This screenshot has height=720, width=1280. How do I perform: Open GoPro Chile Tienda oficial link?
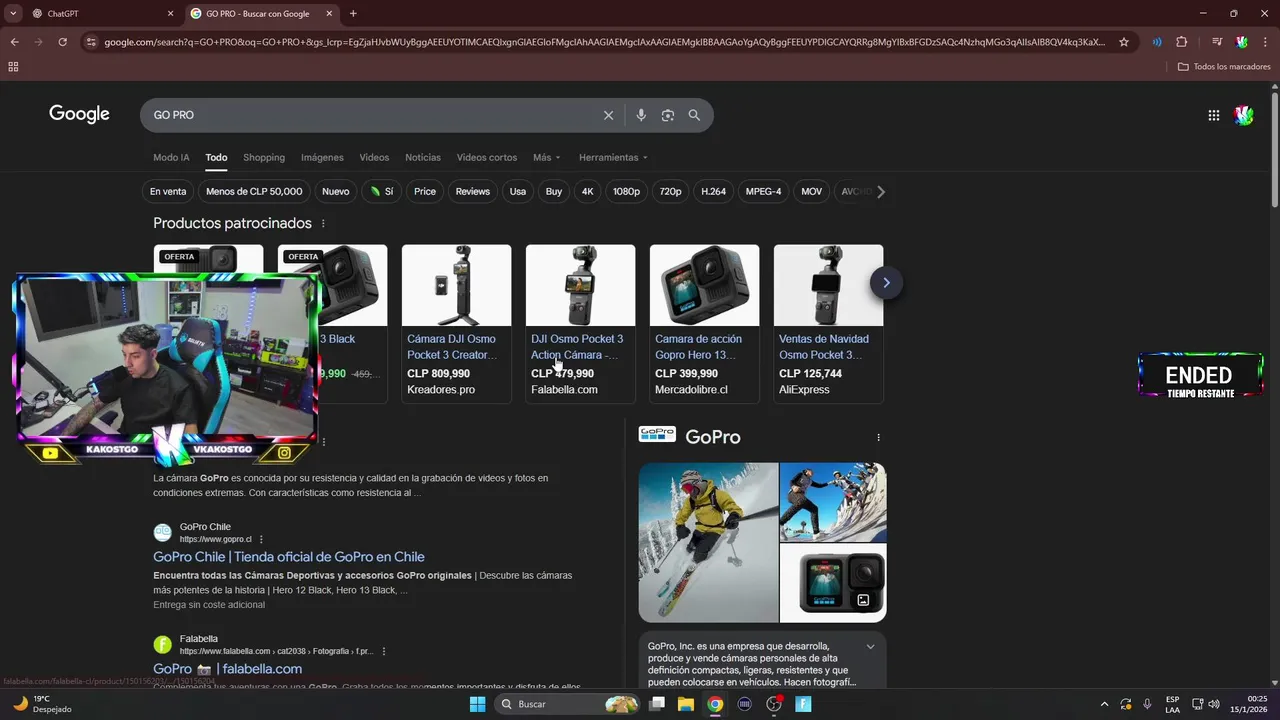coord(289,557)
